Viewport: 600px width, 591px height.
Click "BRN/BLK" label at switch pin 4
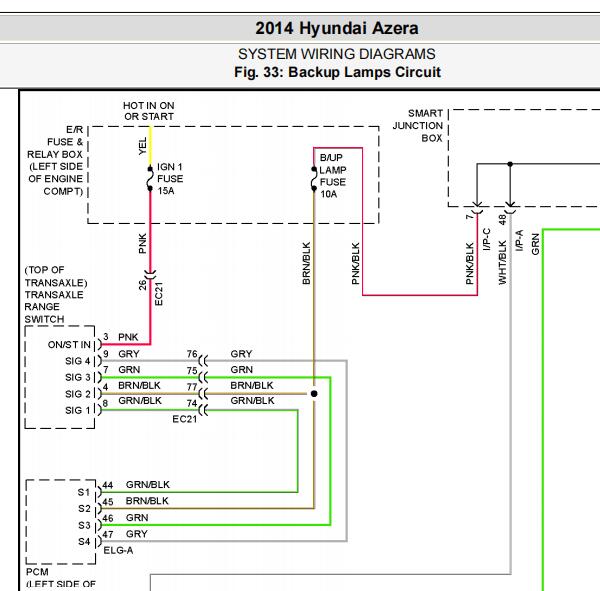[x=139, y=385]
